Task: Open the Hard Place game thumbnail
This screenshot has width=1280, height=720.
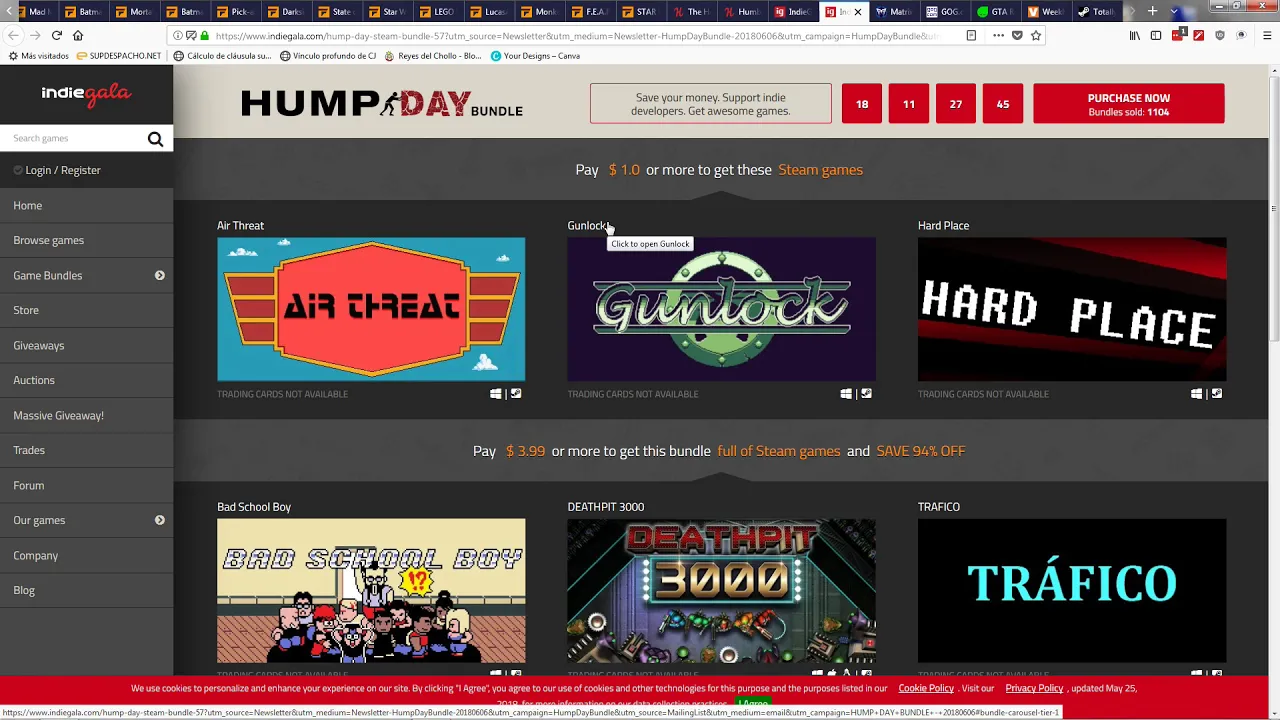Action: click(x=1072, y=309)
